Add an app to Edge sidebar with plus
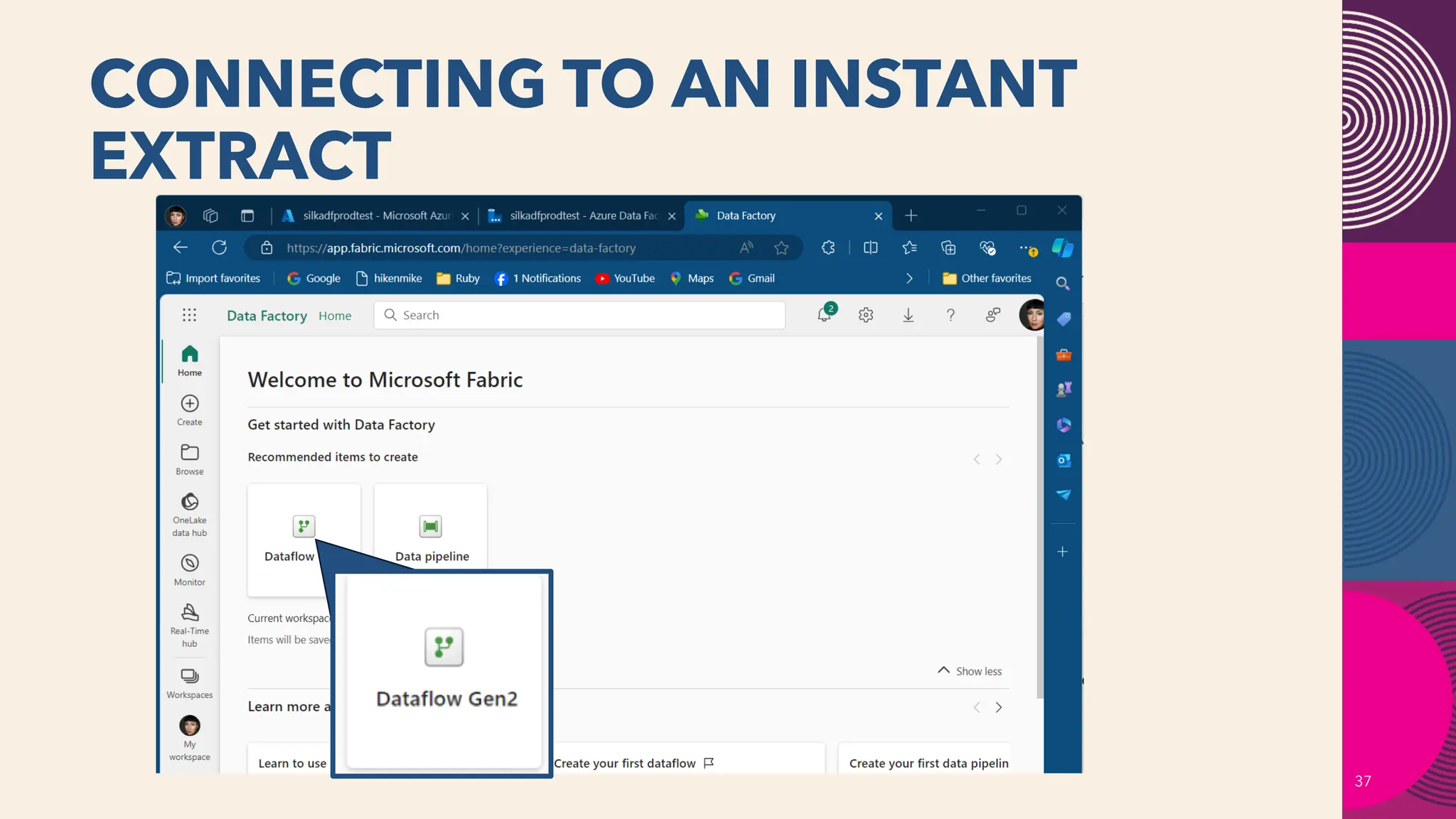Viewport: 1456px width, 819px height. (x=1063, y=552)
